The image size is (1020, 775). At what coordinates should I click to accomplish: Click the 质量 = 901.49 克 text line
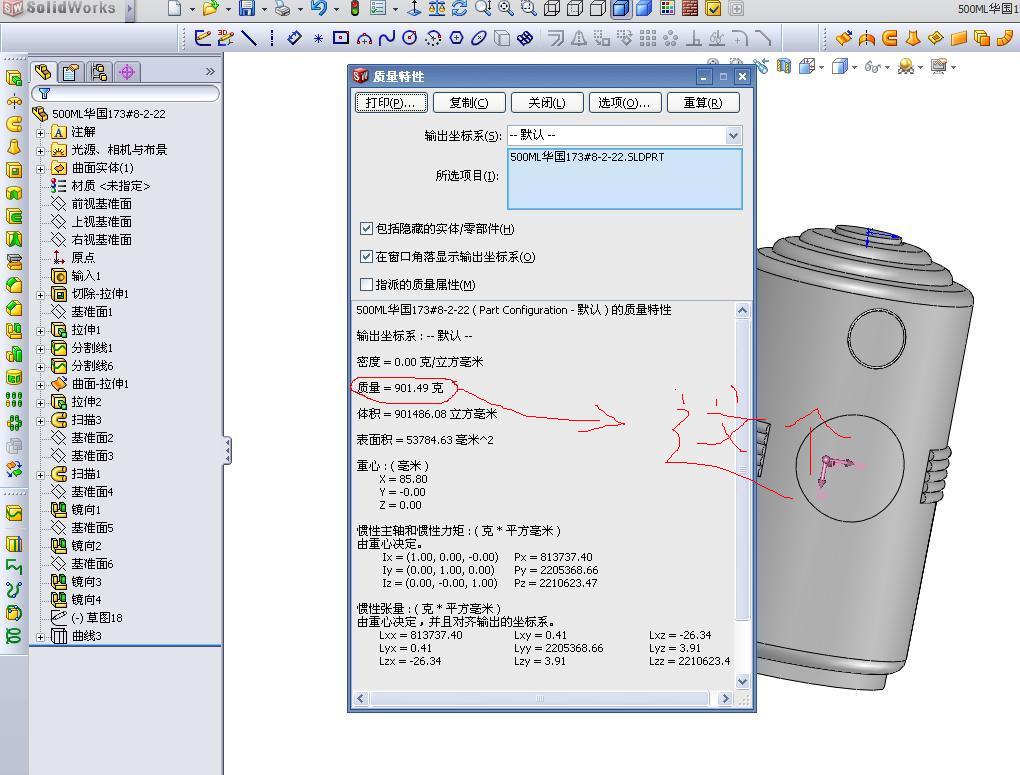[400, 388]
